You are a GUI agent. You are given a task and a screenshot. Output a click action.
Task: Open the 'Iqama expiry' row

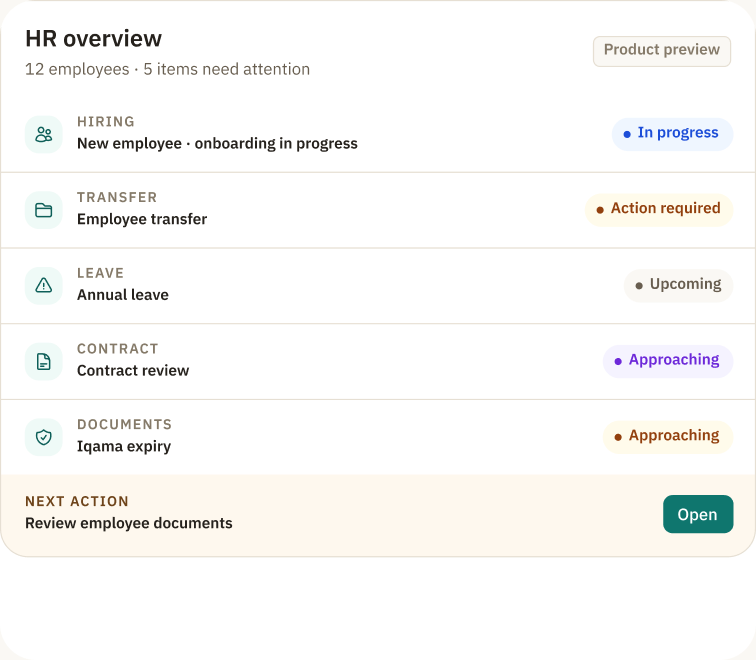point(378,437)
